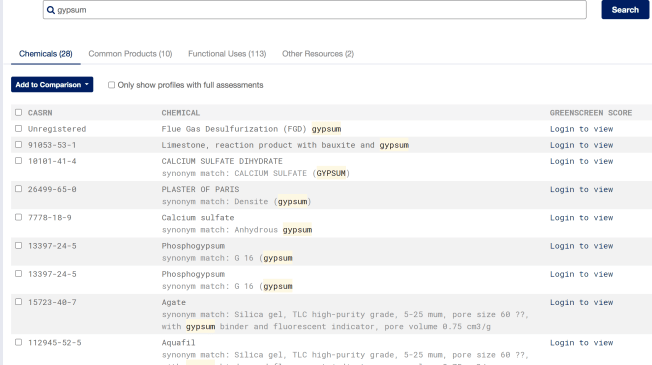
Task: Click Login to view for Limestone row
Action: click(581, 145)
